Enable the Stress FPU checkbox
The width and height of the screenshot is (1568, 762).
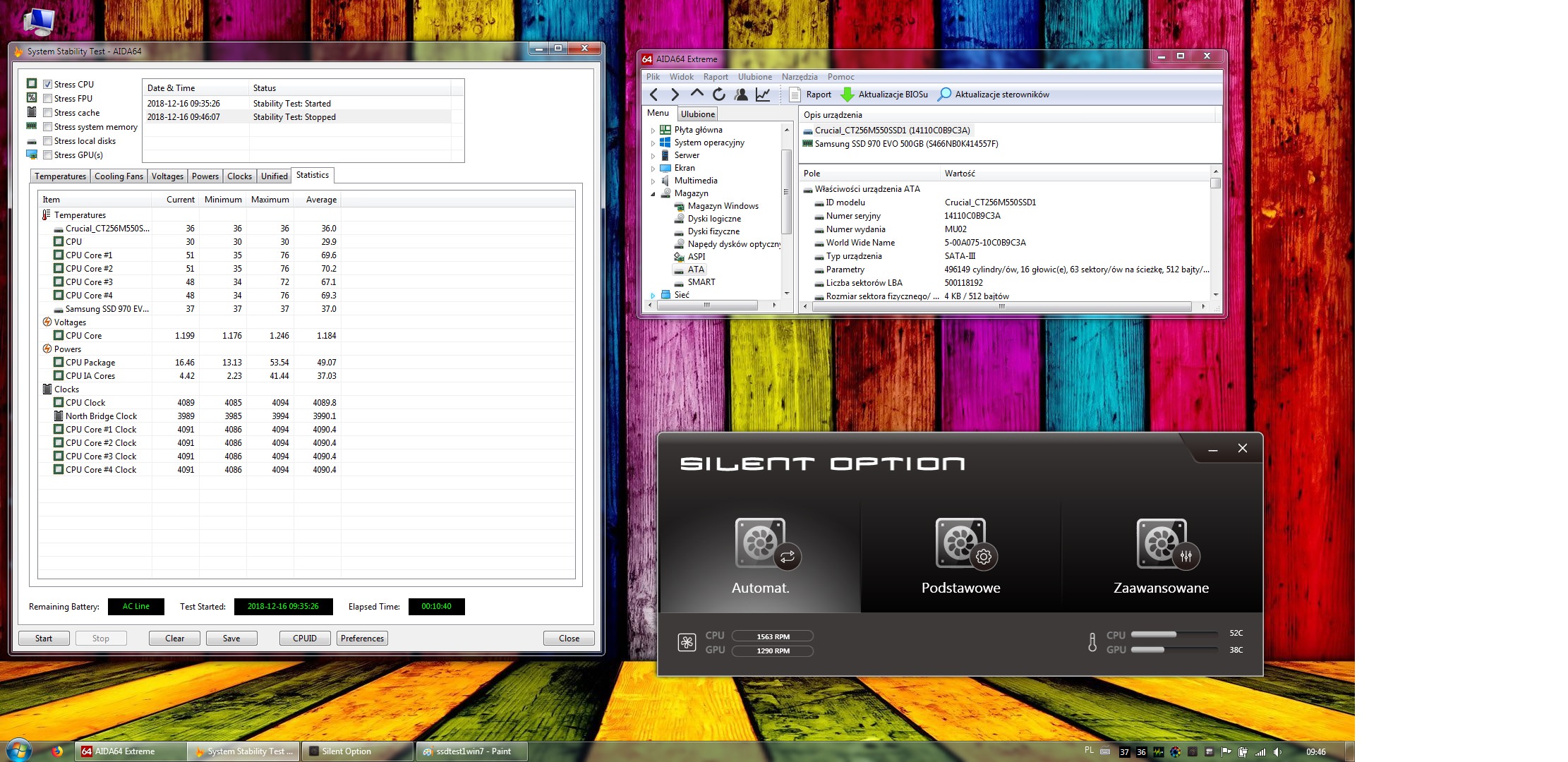(47, 99)
